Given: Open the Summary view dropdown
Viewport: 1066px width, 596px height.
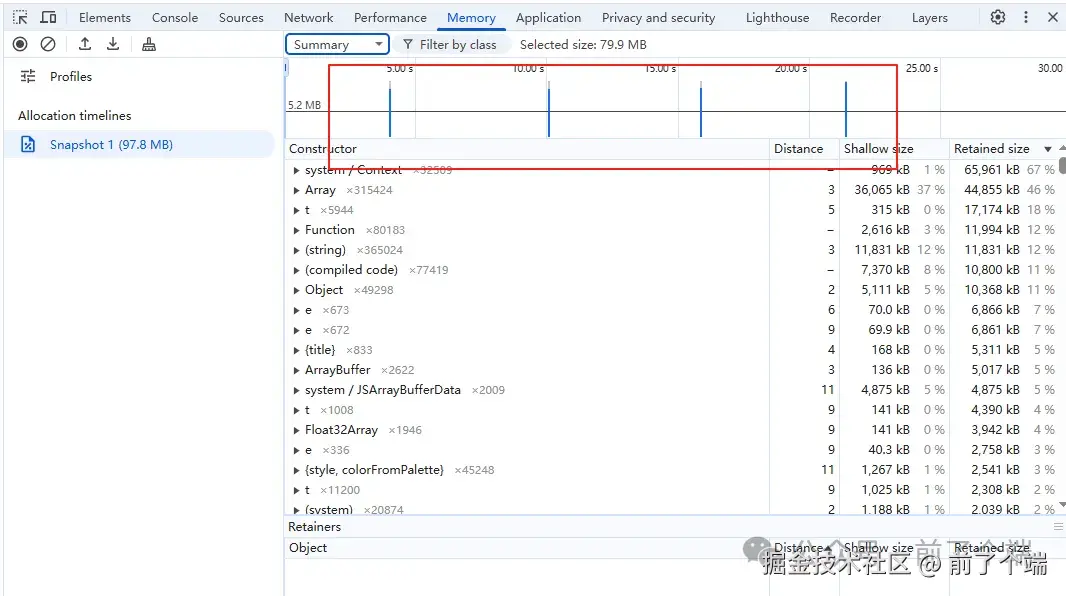Looking at the screenshot, I should (x=337, y=44).
